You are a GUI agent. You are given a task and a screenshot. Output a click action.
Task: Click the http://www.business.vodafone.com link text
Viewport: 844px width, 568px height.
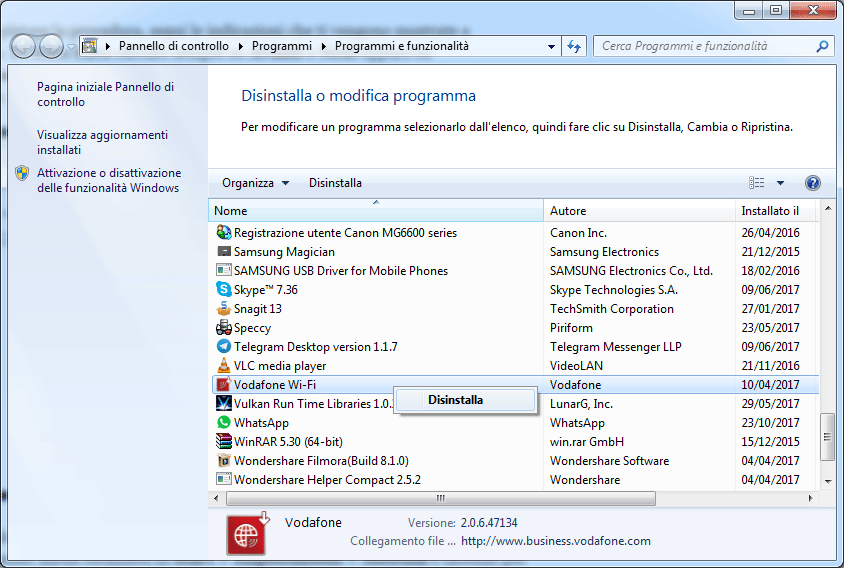pyautogui.click(x=555, y=541)
